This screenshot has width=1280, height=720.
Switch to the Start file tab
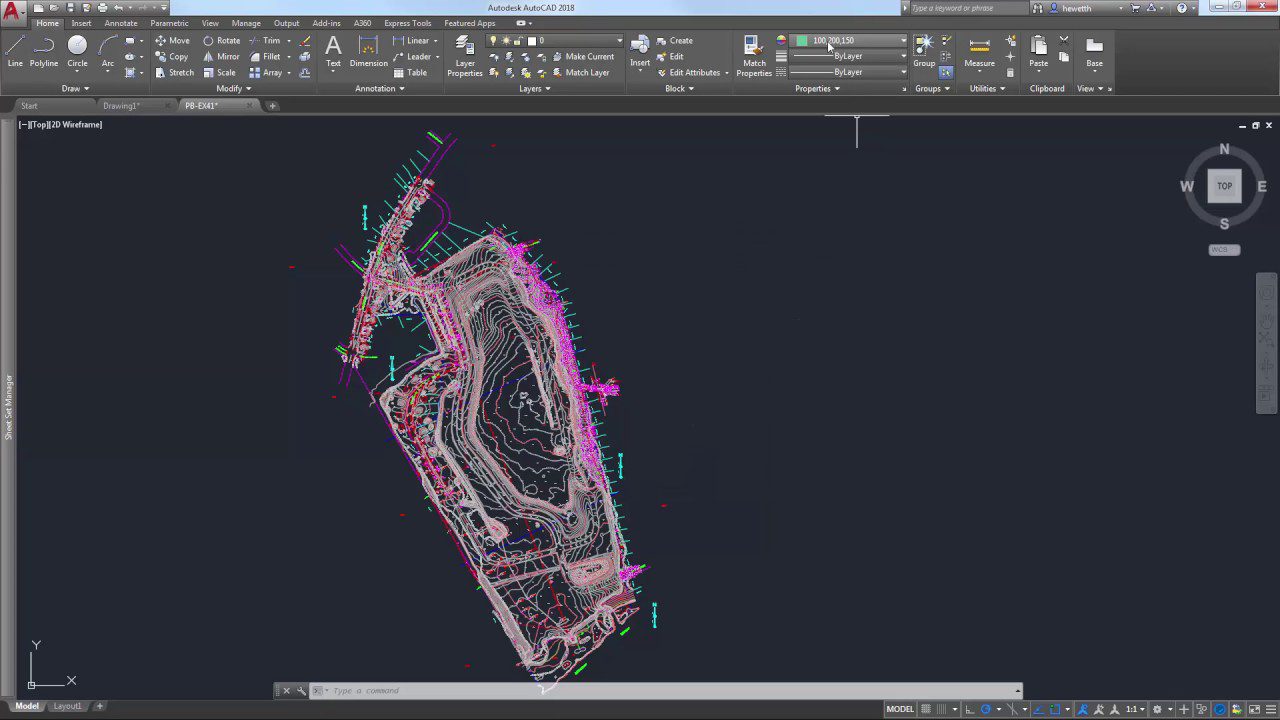[x=29, y=106]
